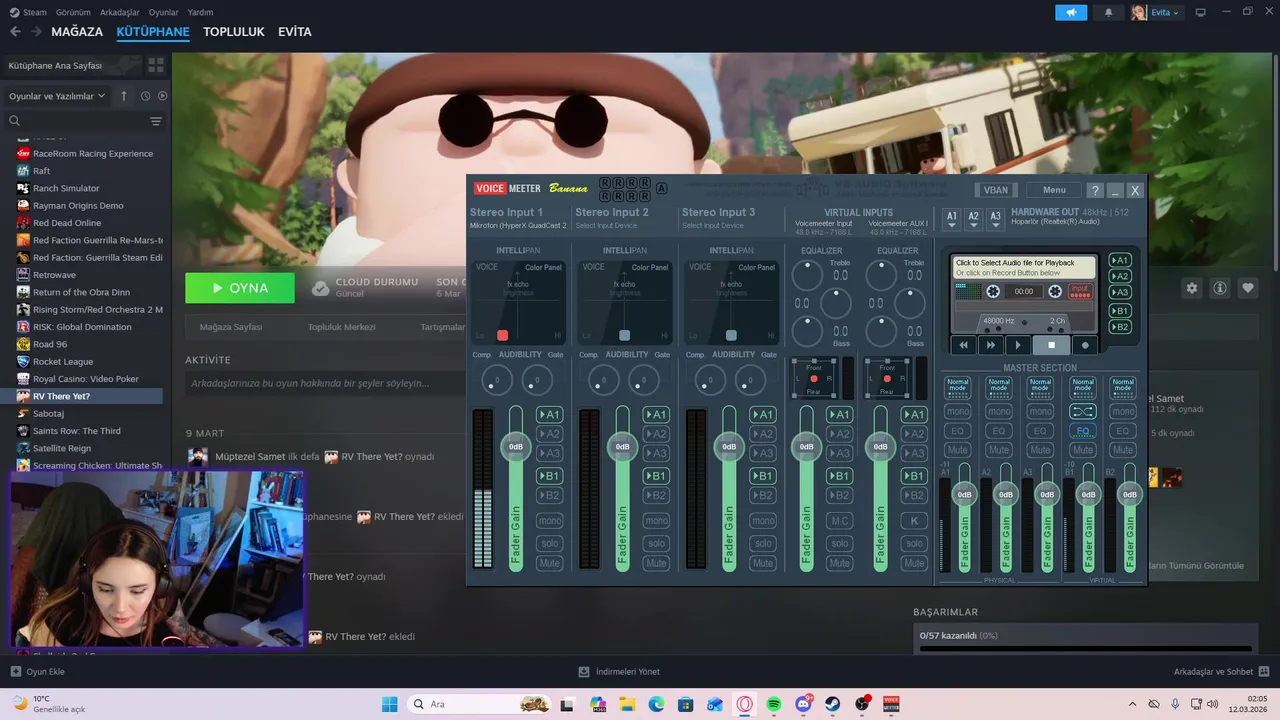Click the library filter sliders icon
Image resolution: width=1280 pixels, height=720 pixels.
tap(156, 121)
